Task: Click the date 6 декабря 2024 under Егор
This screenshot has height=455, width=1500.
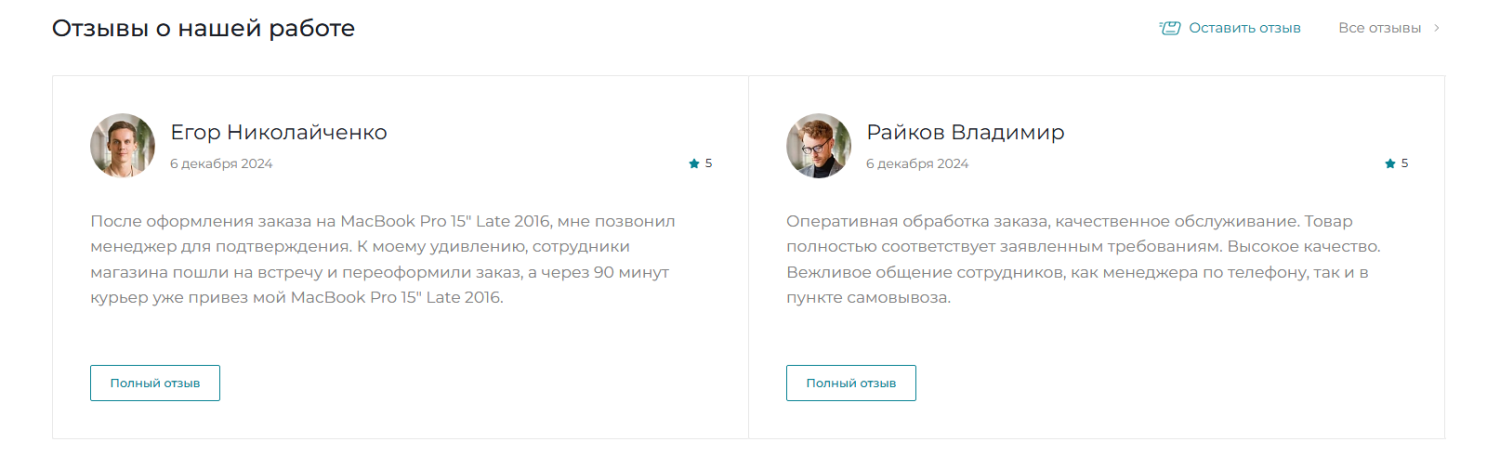Action: click(x=221, y=164)
